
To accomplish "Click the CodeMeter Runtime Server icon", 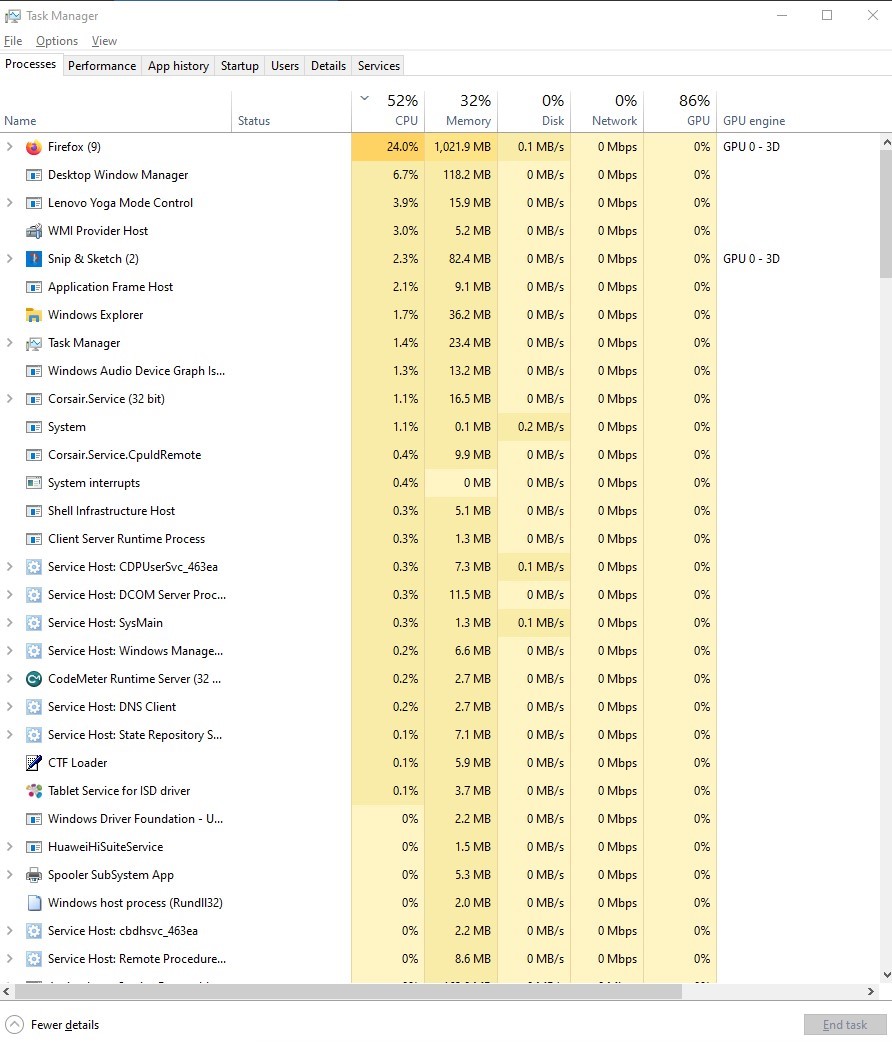I will pyautogui.click(x=33, y=679).
